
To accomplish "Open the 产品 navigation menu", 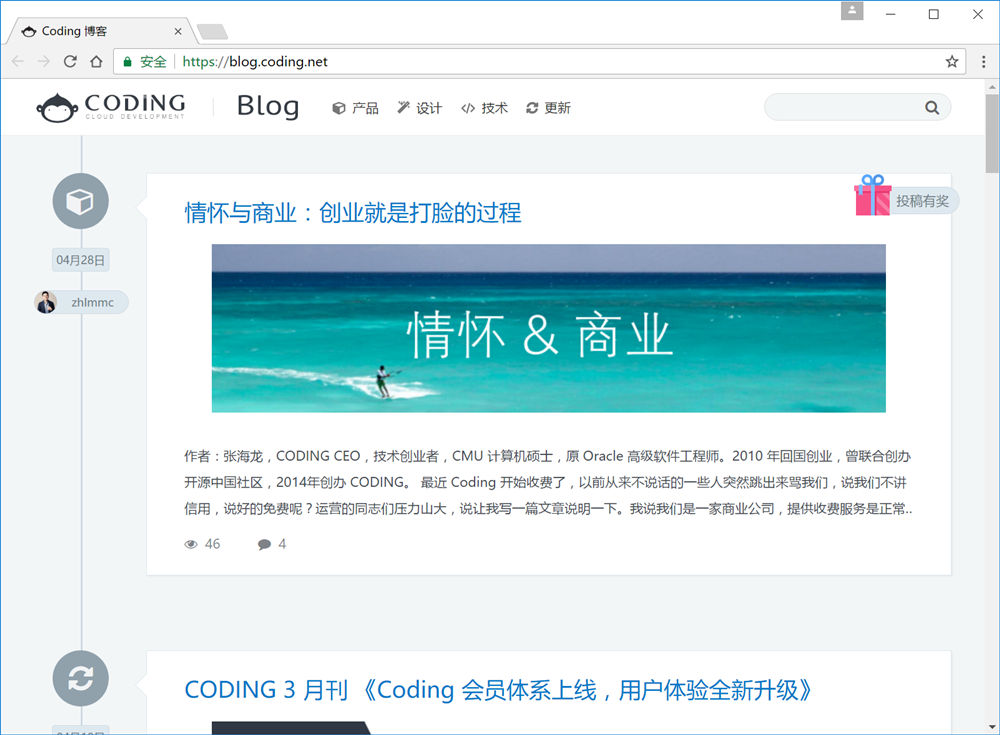I will click(x=355, y=108).
